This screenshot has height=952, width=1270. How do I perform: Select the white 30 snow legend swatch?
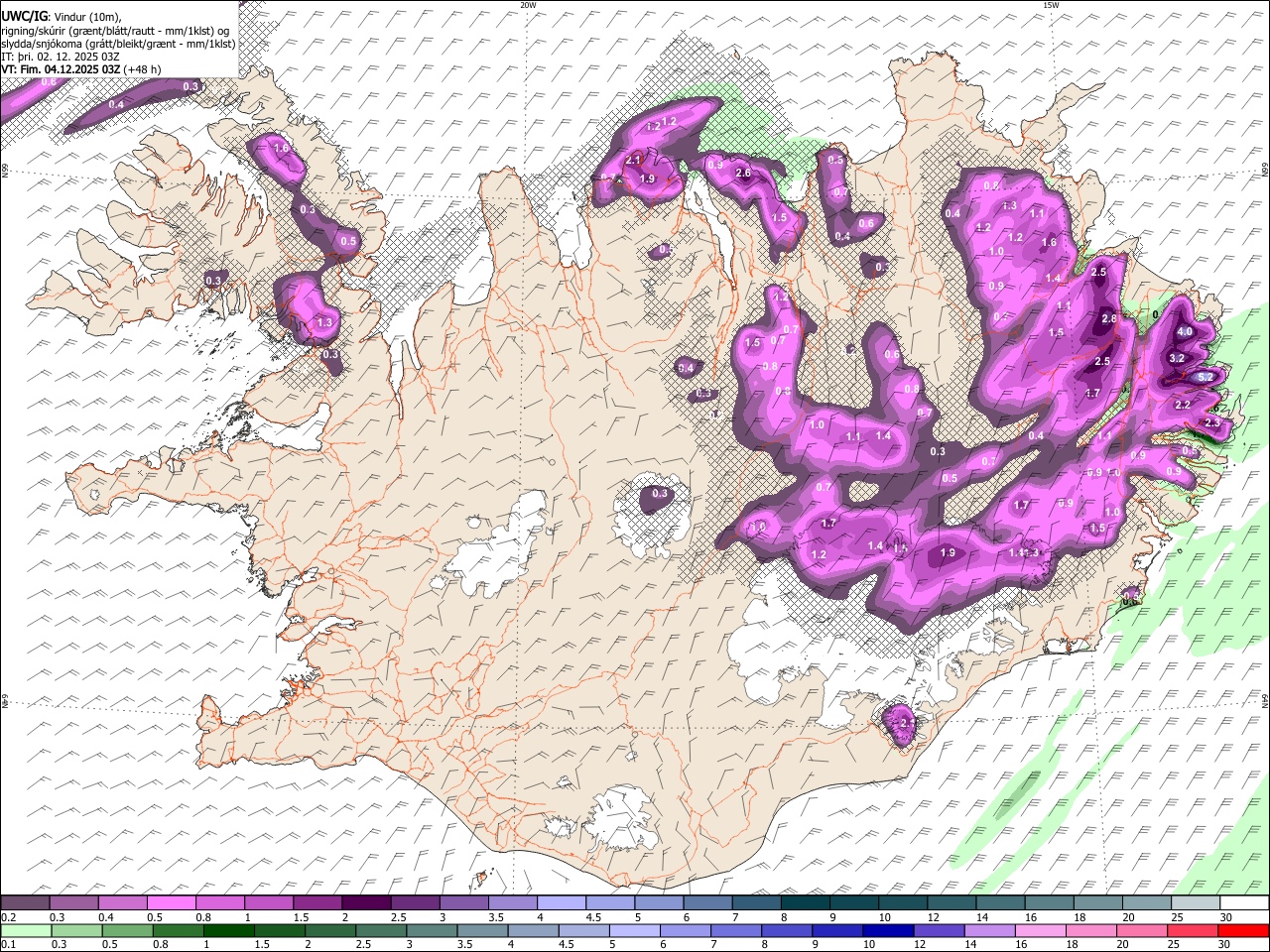[x=1244, y=902]
